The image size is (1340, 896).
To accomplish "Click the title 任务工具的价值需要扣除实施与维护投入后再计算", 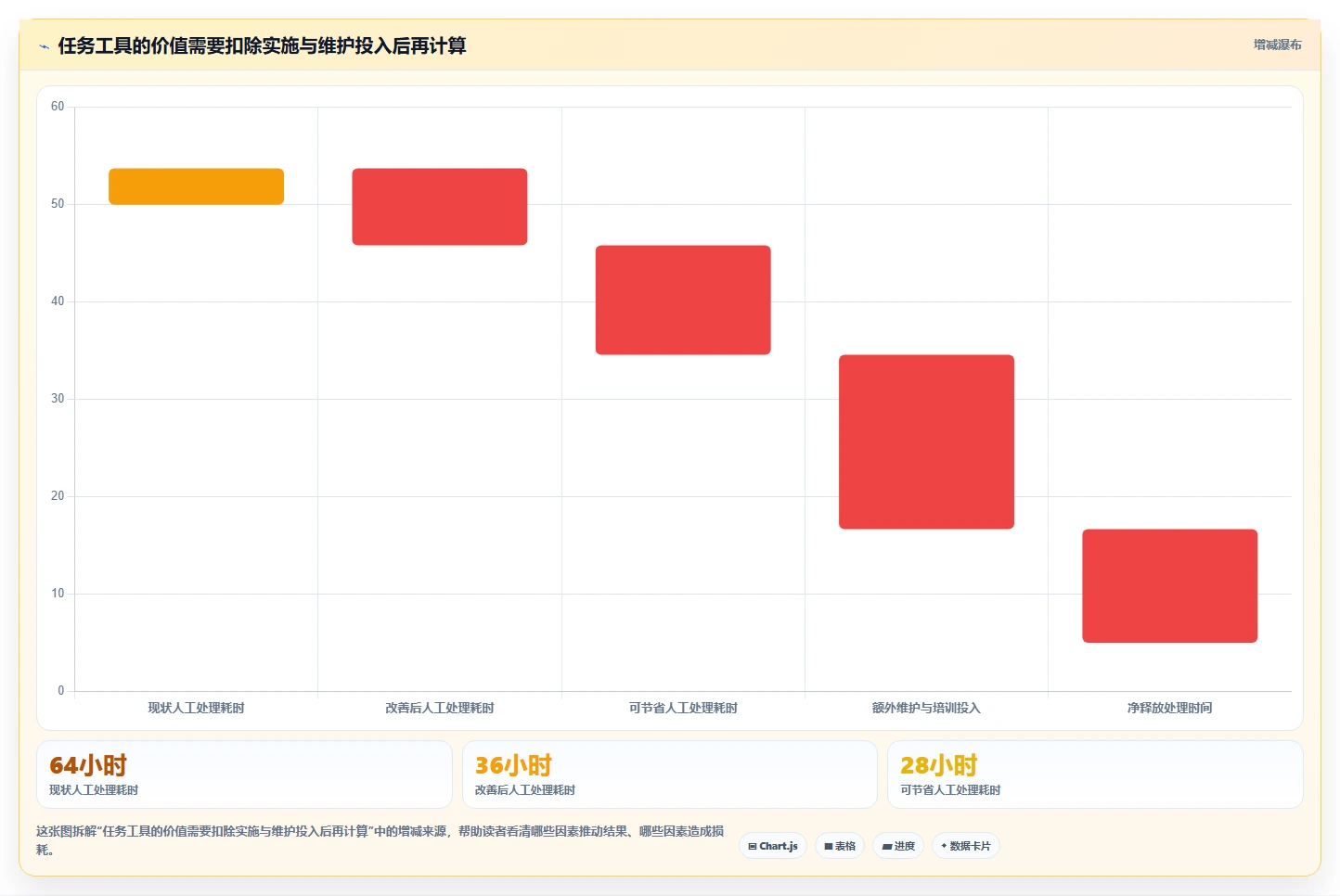I will click(x=262, y=46).
